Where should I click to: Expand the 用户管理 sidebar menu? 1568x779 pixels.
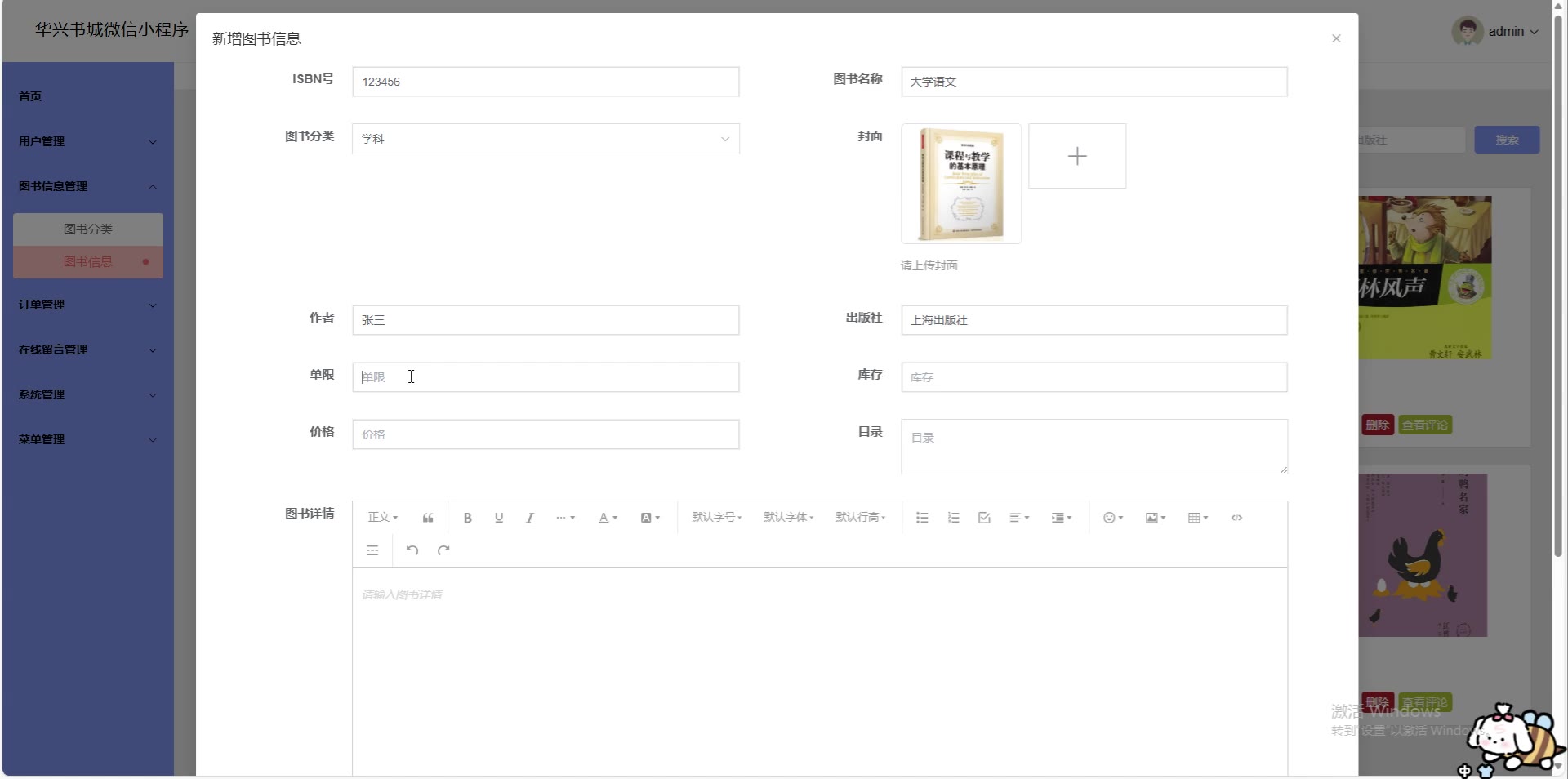87,141
